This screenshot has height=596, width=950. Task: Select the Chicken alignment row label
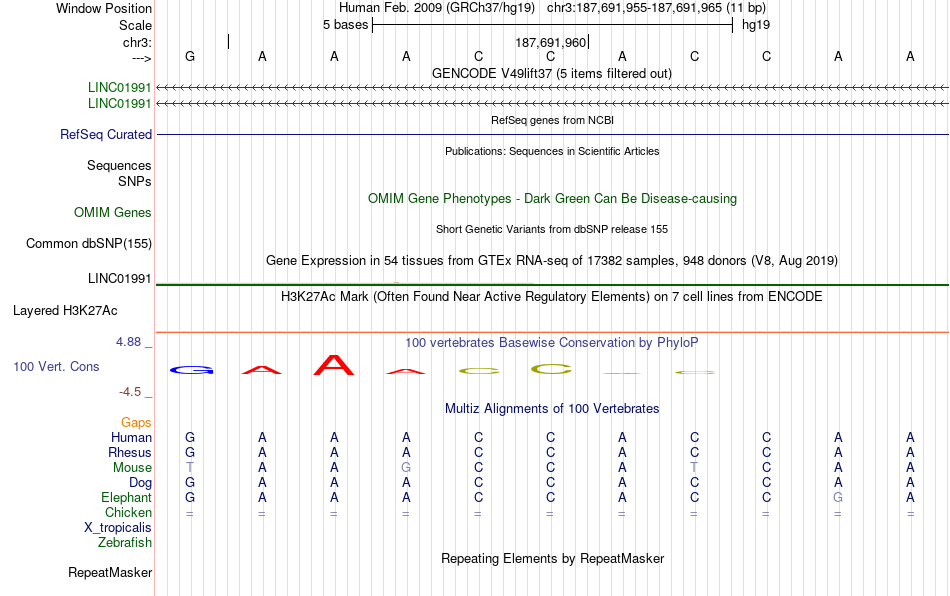[x=128, y=512]
